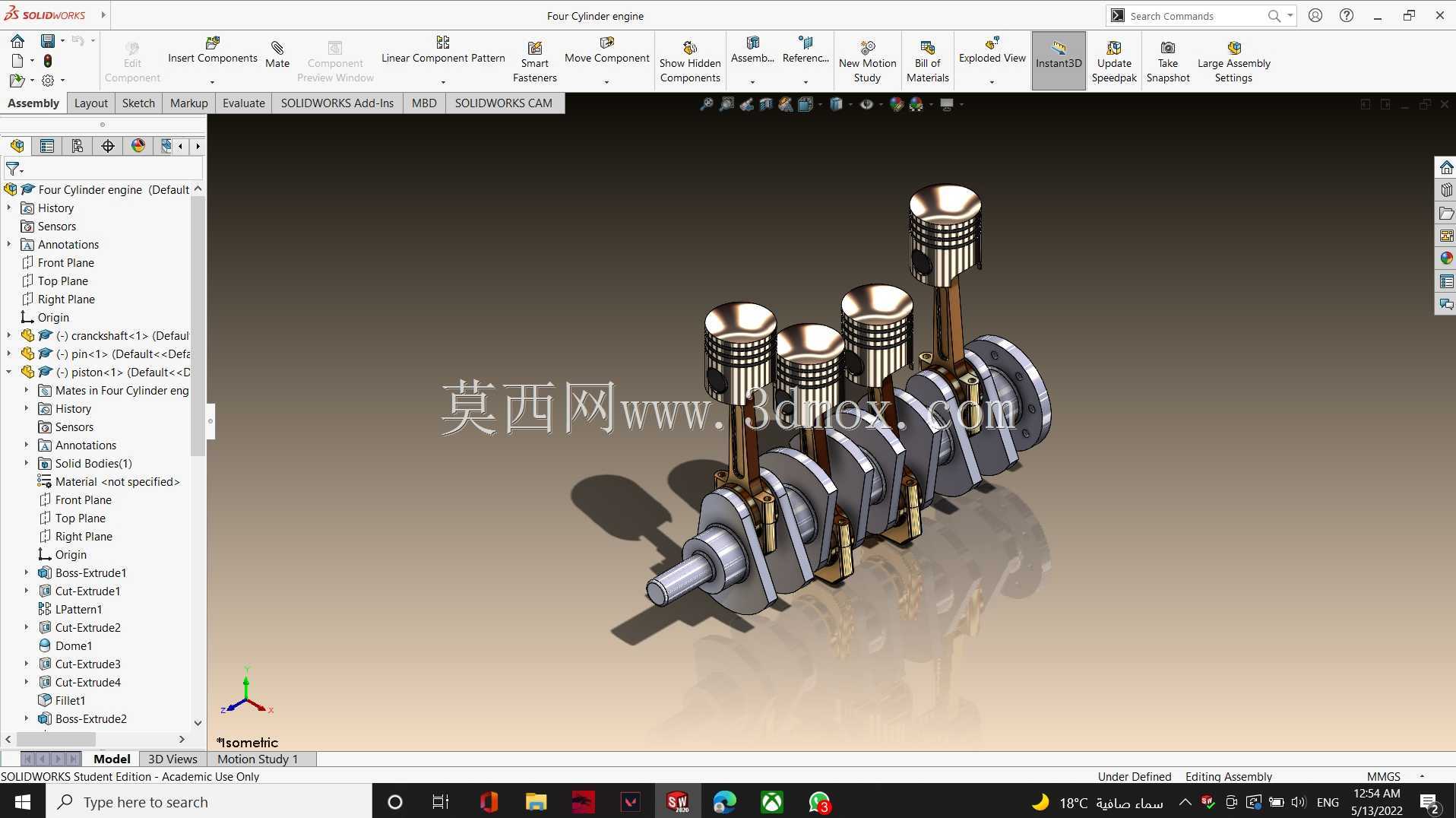Open the Design Library in task pane

pos(1446,190)
